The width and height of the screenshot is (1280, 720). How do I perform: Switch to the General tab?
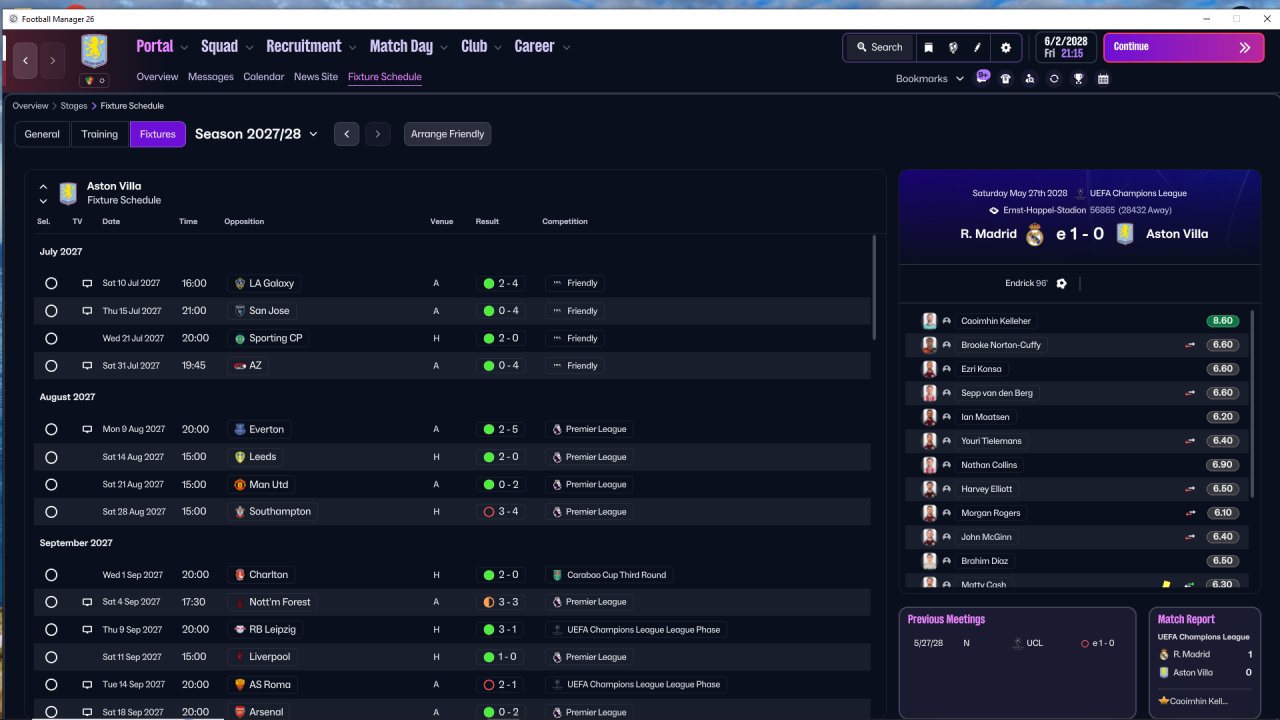point(42,134)
